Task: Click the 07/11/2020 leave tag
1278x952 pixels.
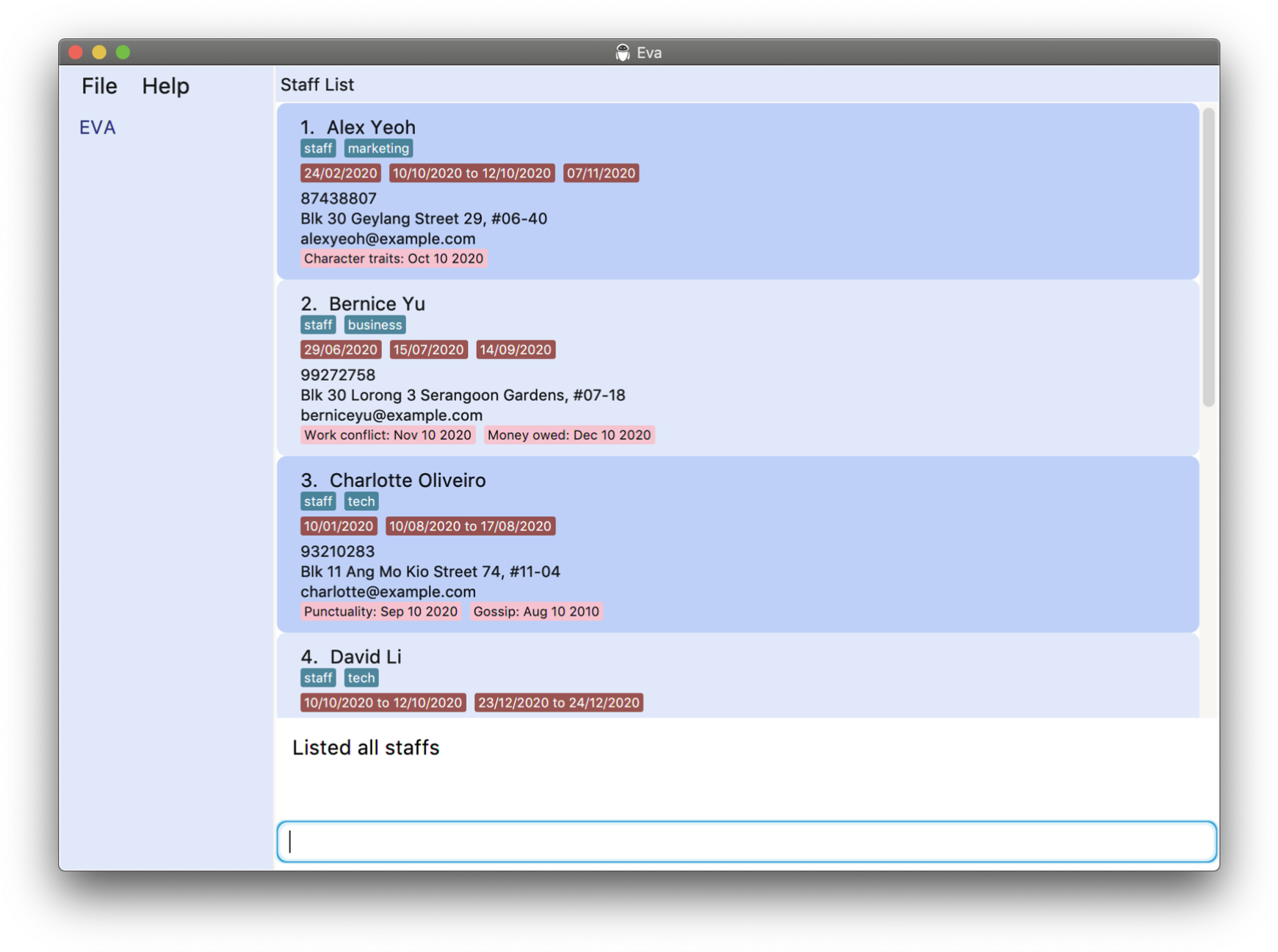Action: 601,173
